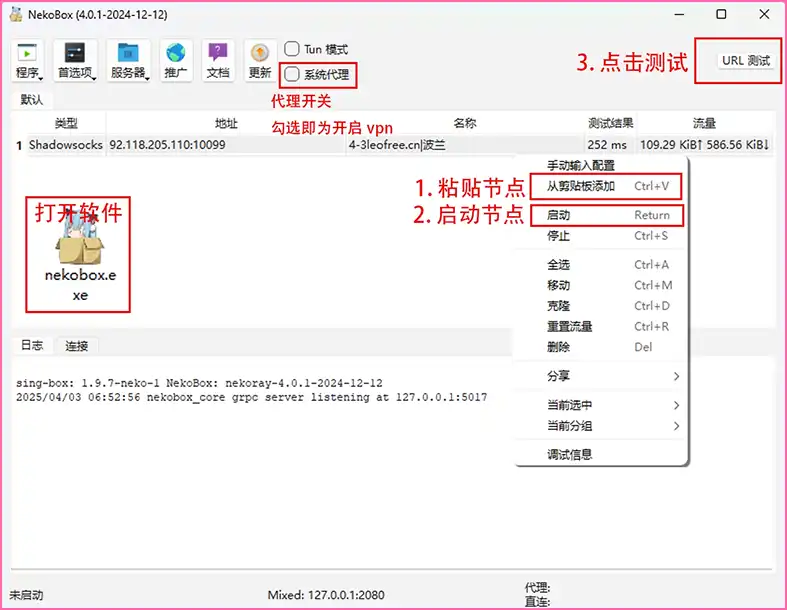
Task: Choose 全选 select all menu entry
Action: 601,265
